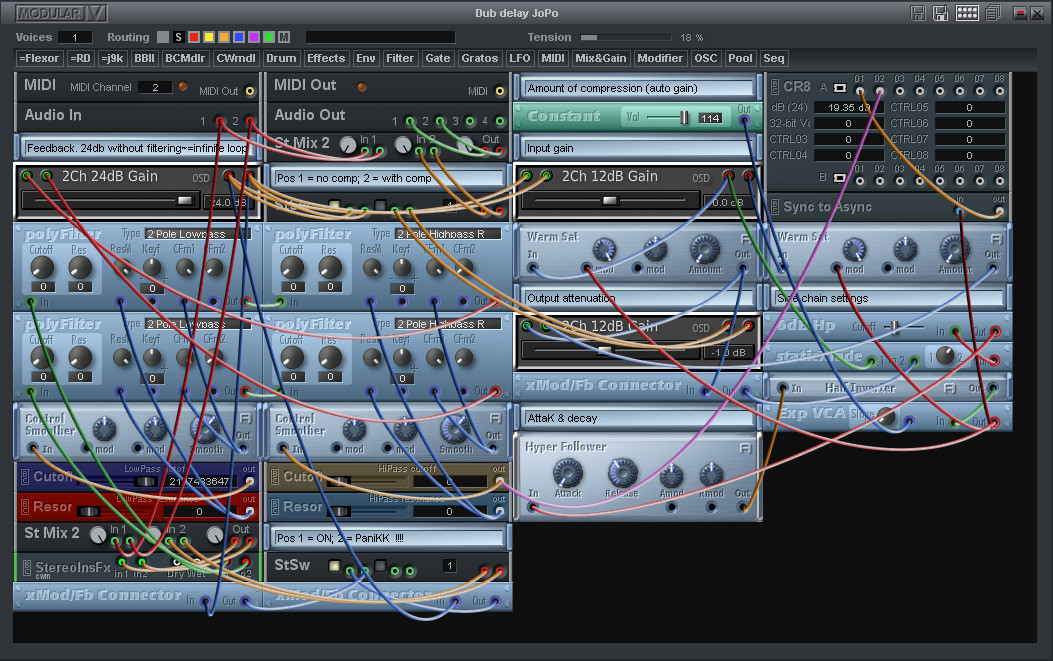Click Audio In jack number 1

pyautogui.click(x=220, y=121)
